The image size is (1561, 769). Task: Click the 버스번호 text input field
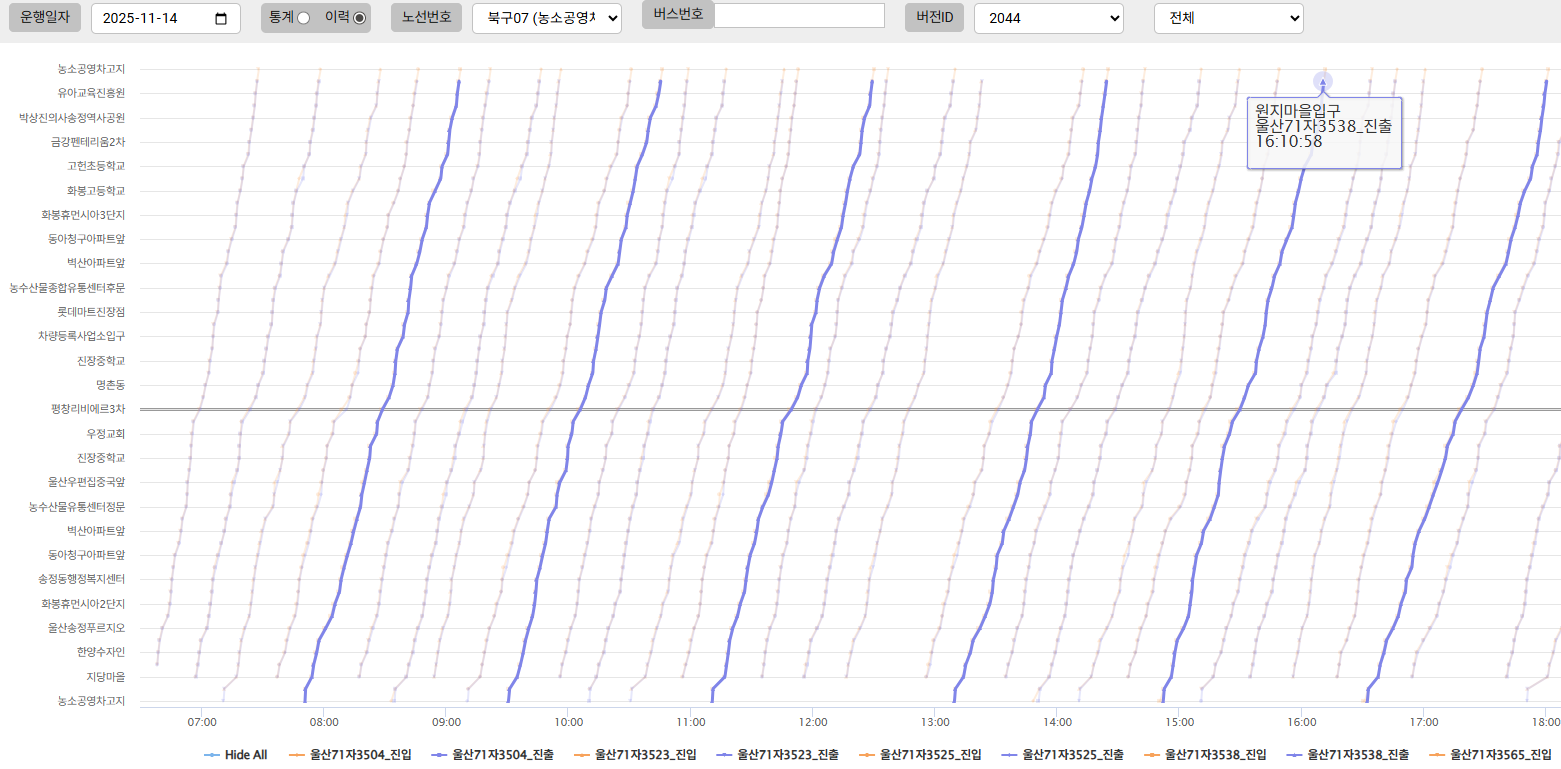(x=799, y=16)
